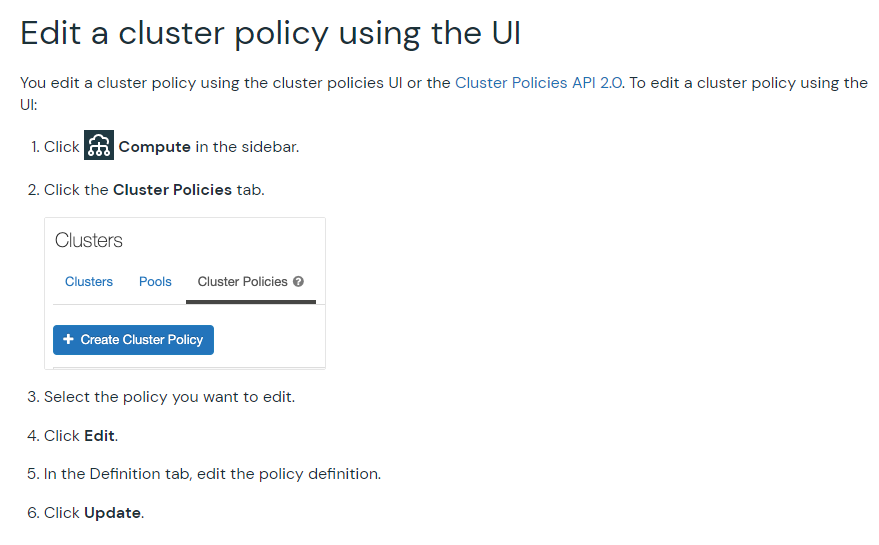Click the help question mark beside Cluster Policies
879x545 pixels.
coord(299,282)
